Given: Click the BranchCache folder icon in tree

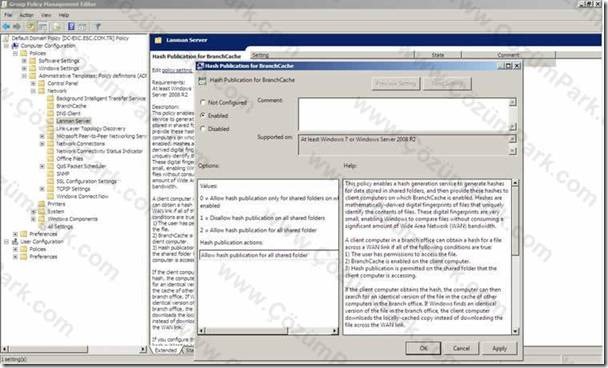Looking at the screenshot, I should point(50,106).
